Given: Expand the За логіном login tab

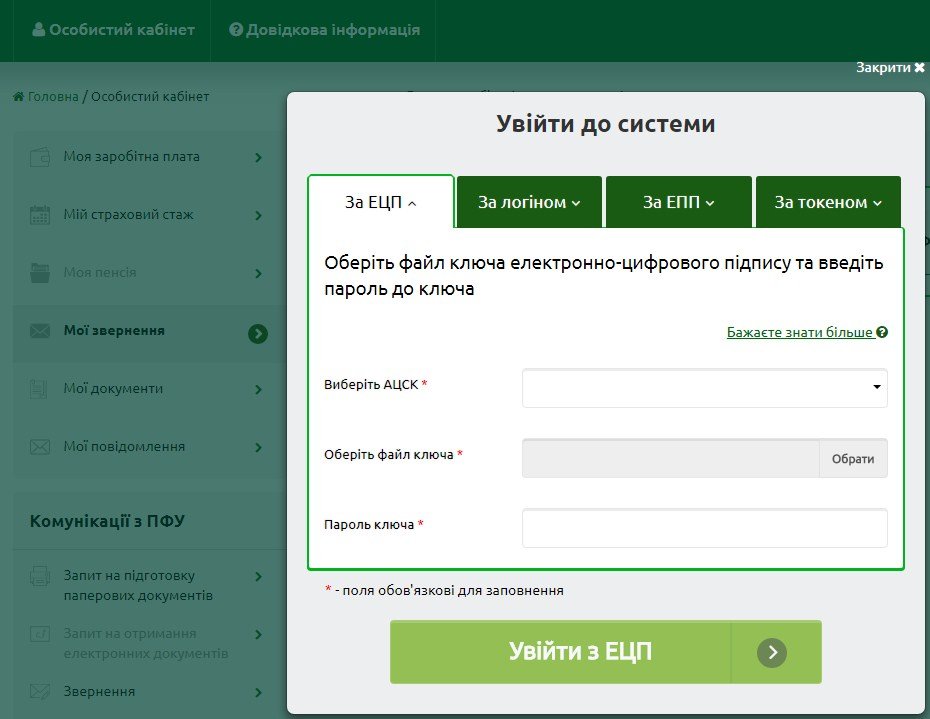Looking at the screenshot, I should pos(529,202).
